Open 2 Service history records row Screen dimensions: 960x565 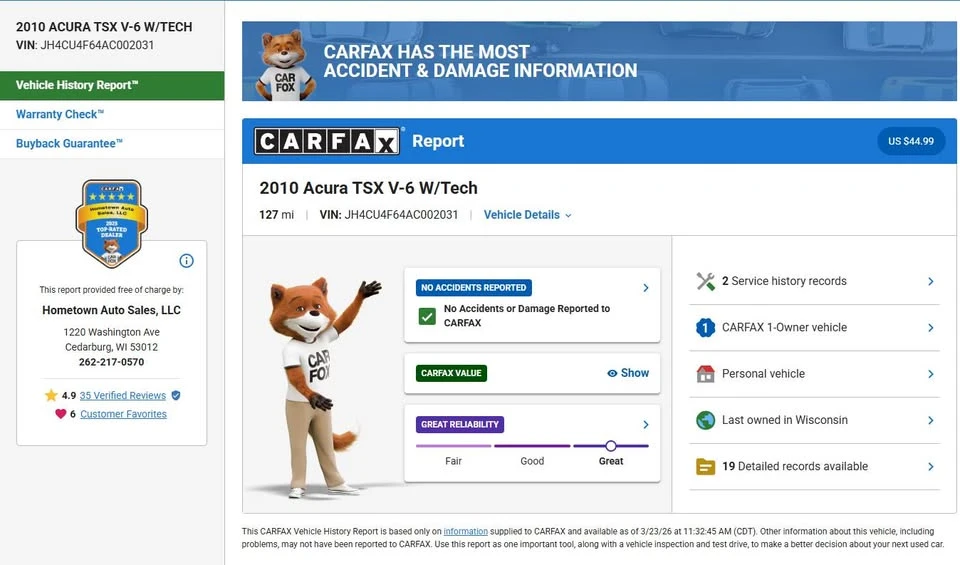[814, 282]
